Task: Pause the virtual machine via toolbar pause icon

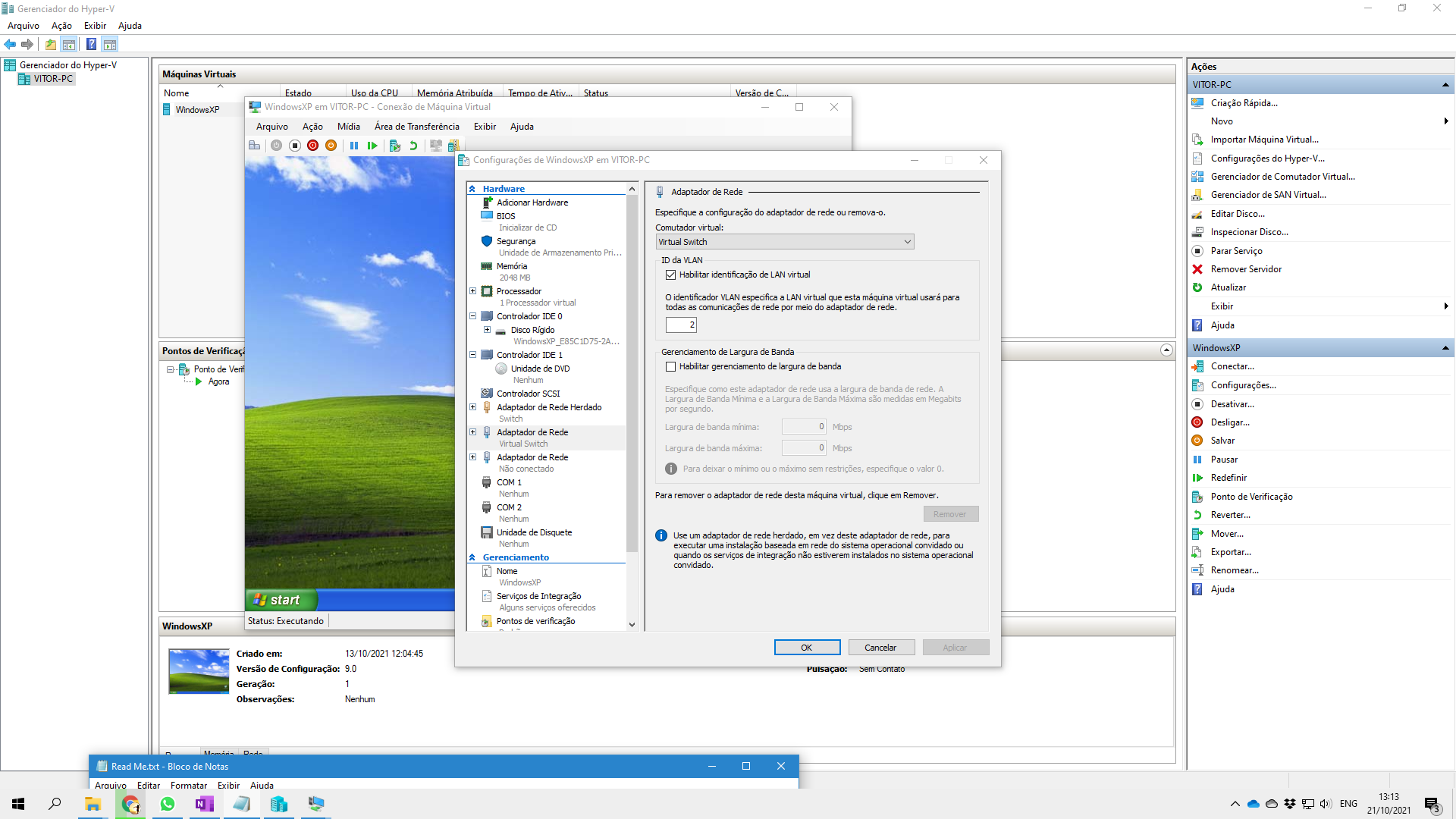Action: click(354, 146)
